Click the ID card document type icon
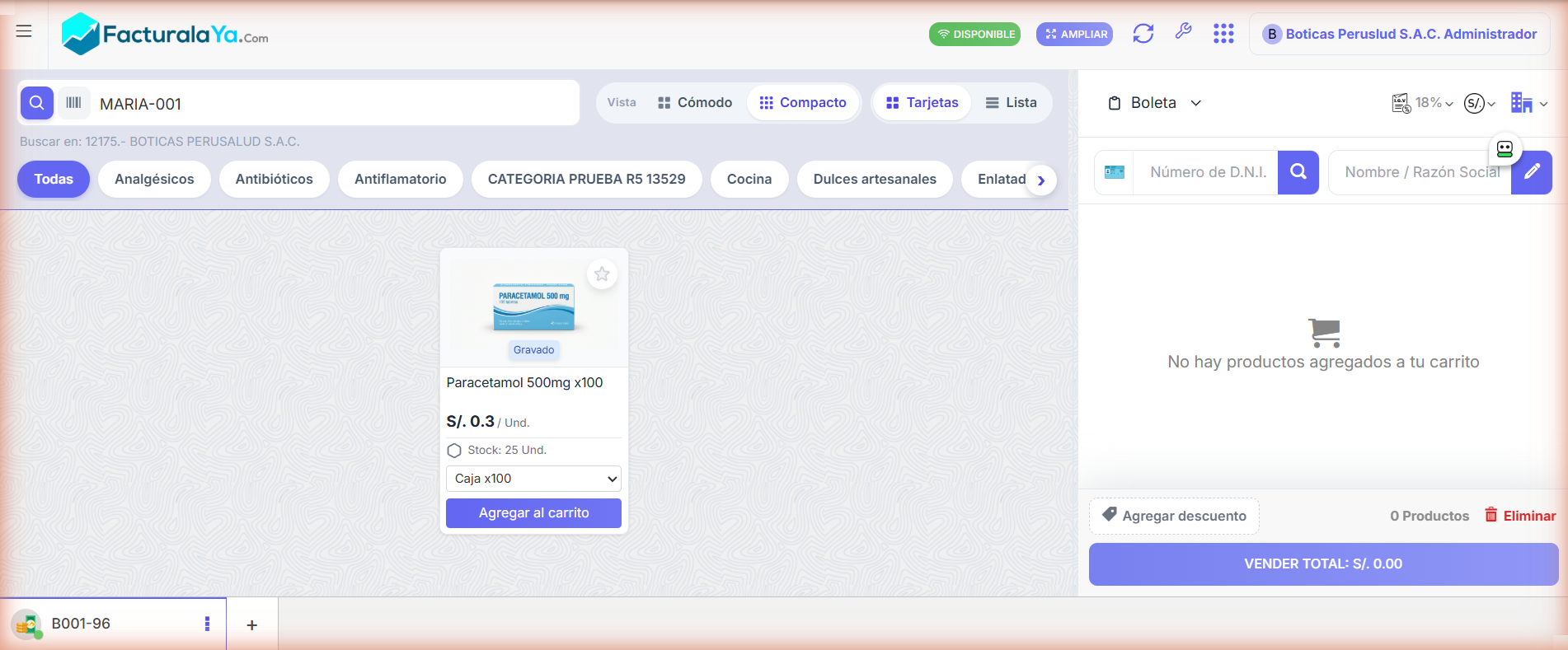Image resolution: width=1568 pixels, height=650 pixels. [1115, 172]
